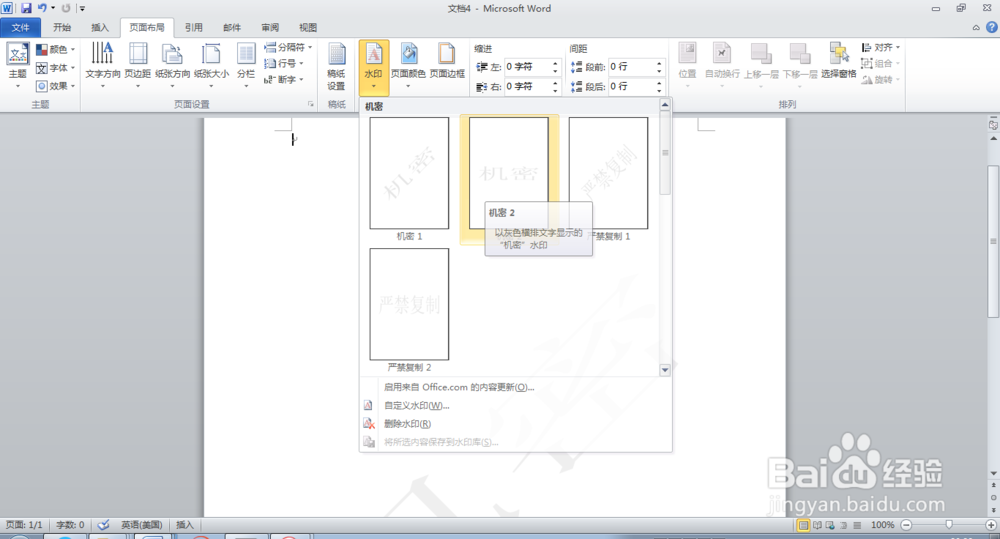Image resolution: width=1000 pixels, height=539 pixels.
Task: Open theme Colors dropdown
Action: click(55, 49)
